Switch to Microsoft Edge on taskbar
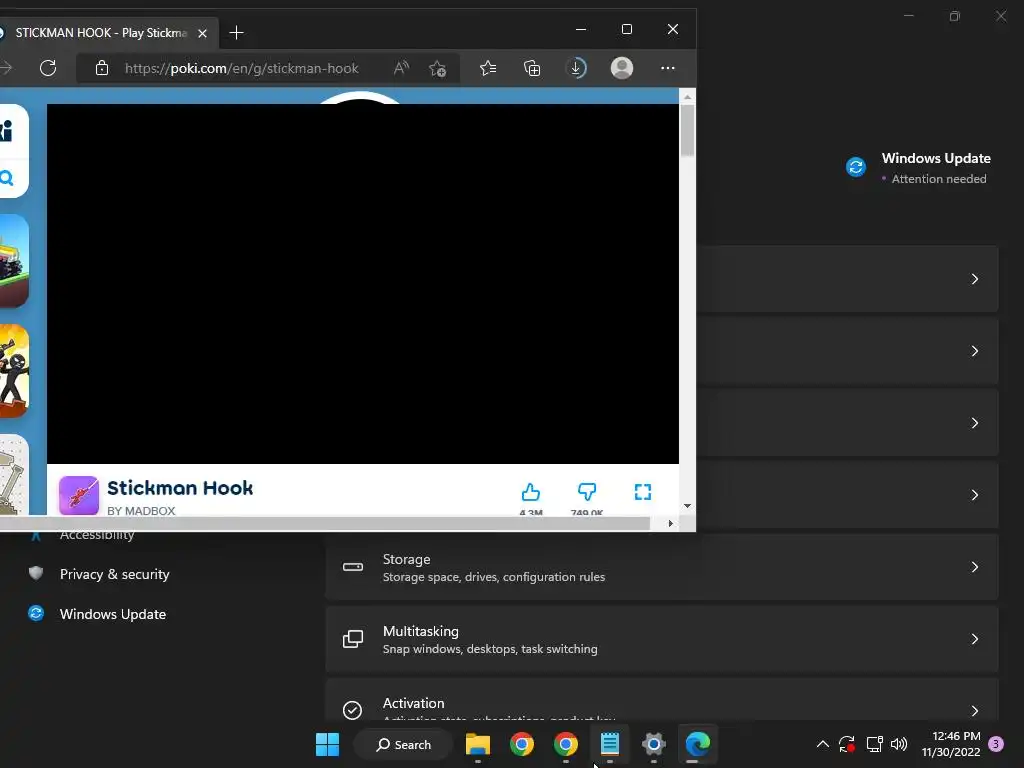 [697, 744]
